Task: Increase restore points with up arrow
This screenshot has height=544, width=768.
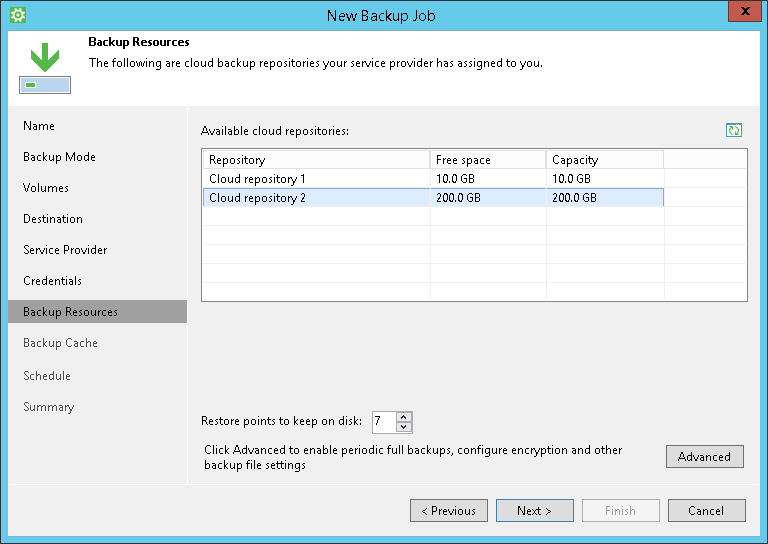Action: click(404, 417)
